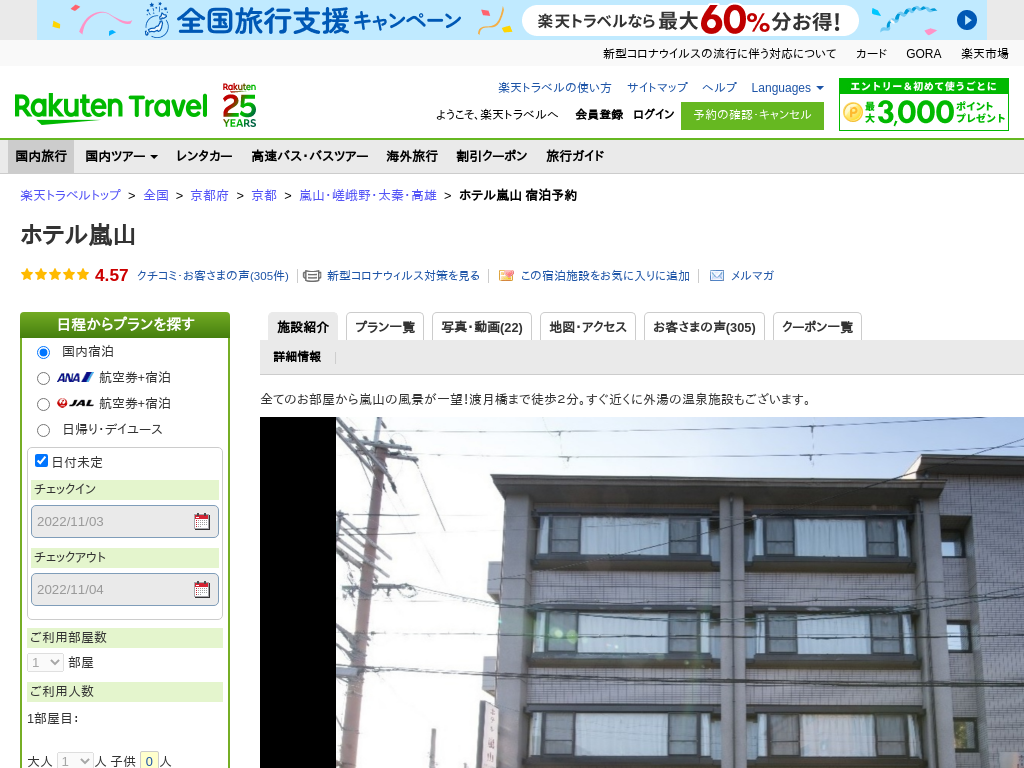
Task: Switch to the クーポン一覧 tab
Action: 817,327
